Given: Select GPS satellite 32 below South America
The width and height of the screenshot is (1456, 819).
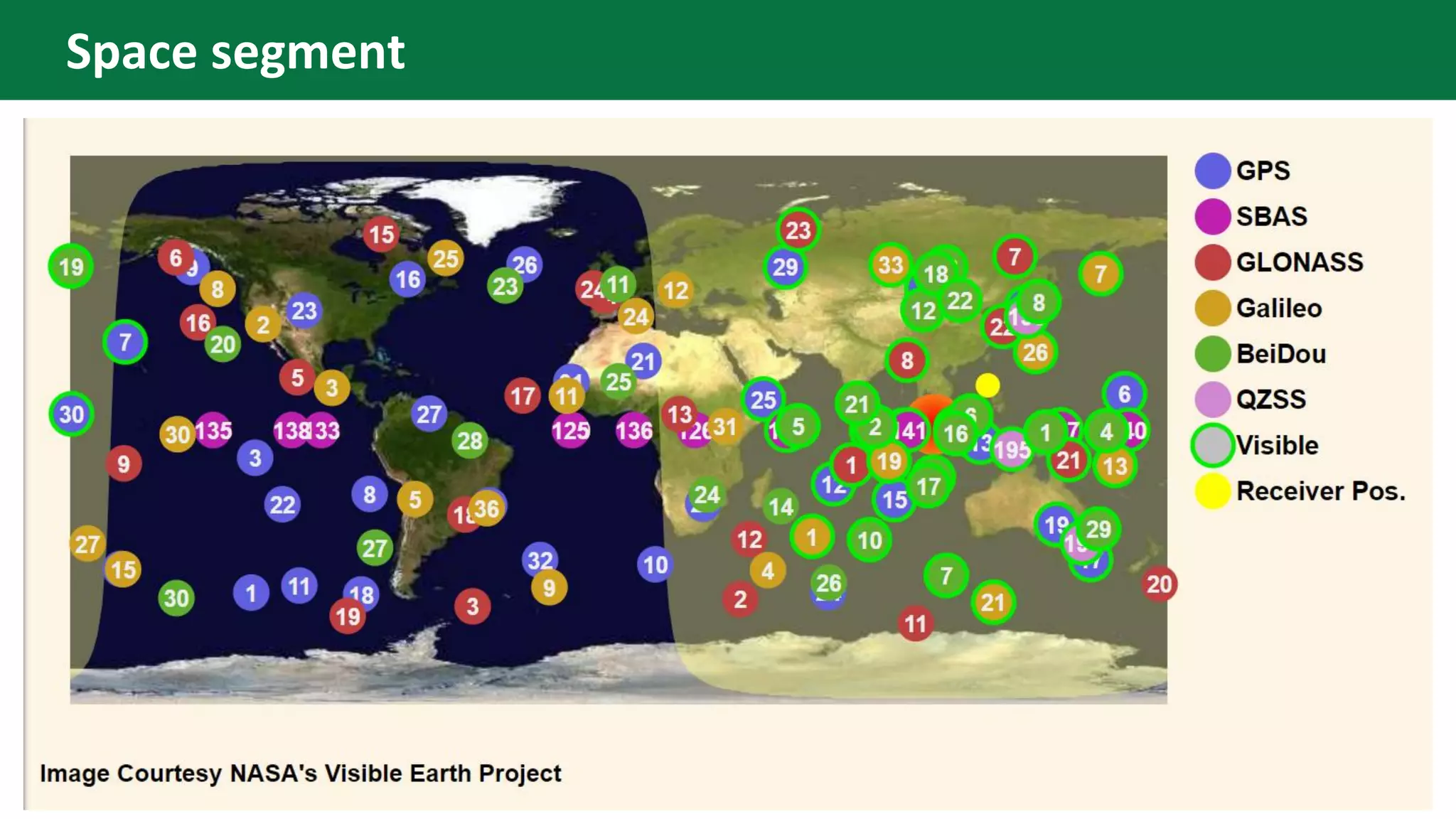Looking at the screenshot, I should (x=539, y=559).
